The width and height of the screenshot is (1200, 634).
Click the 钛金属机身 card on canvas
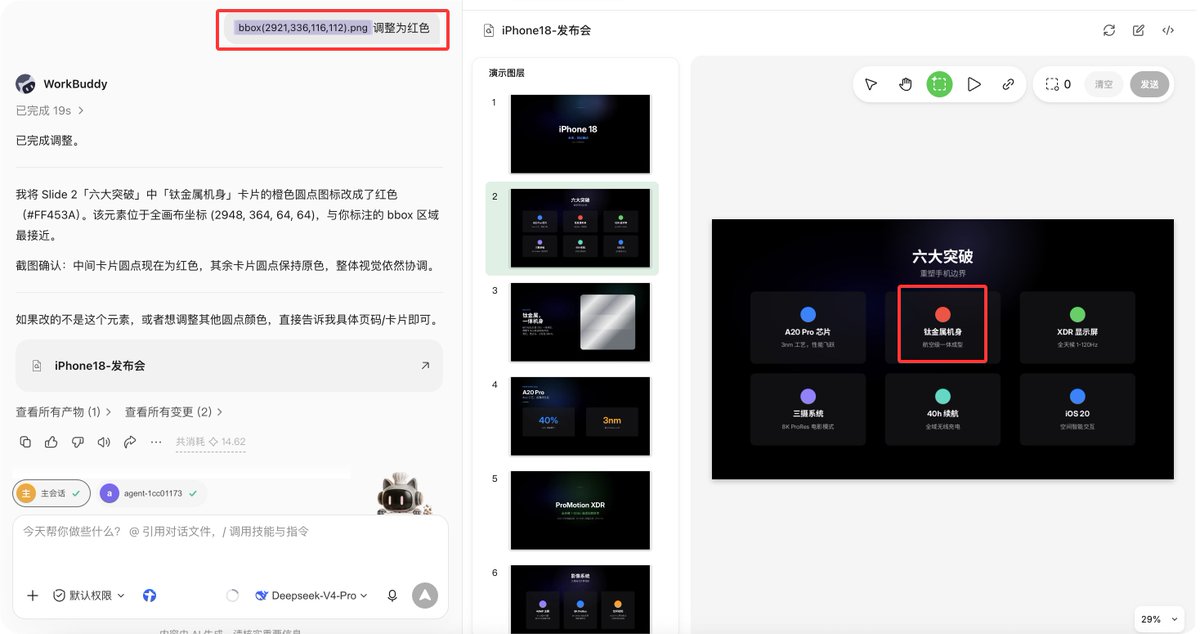click(x=942, y=327)
